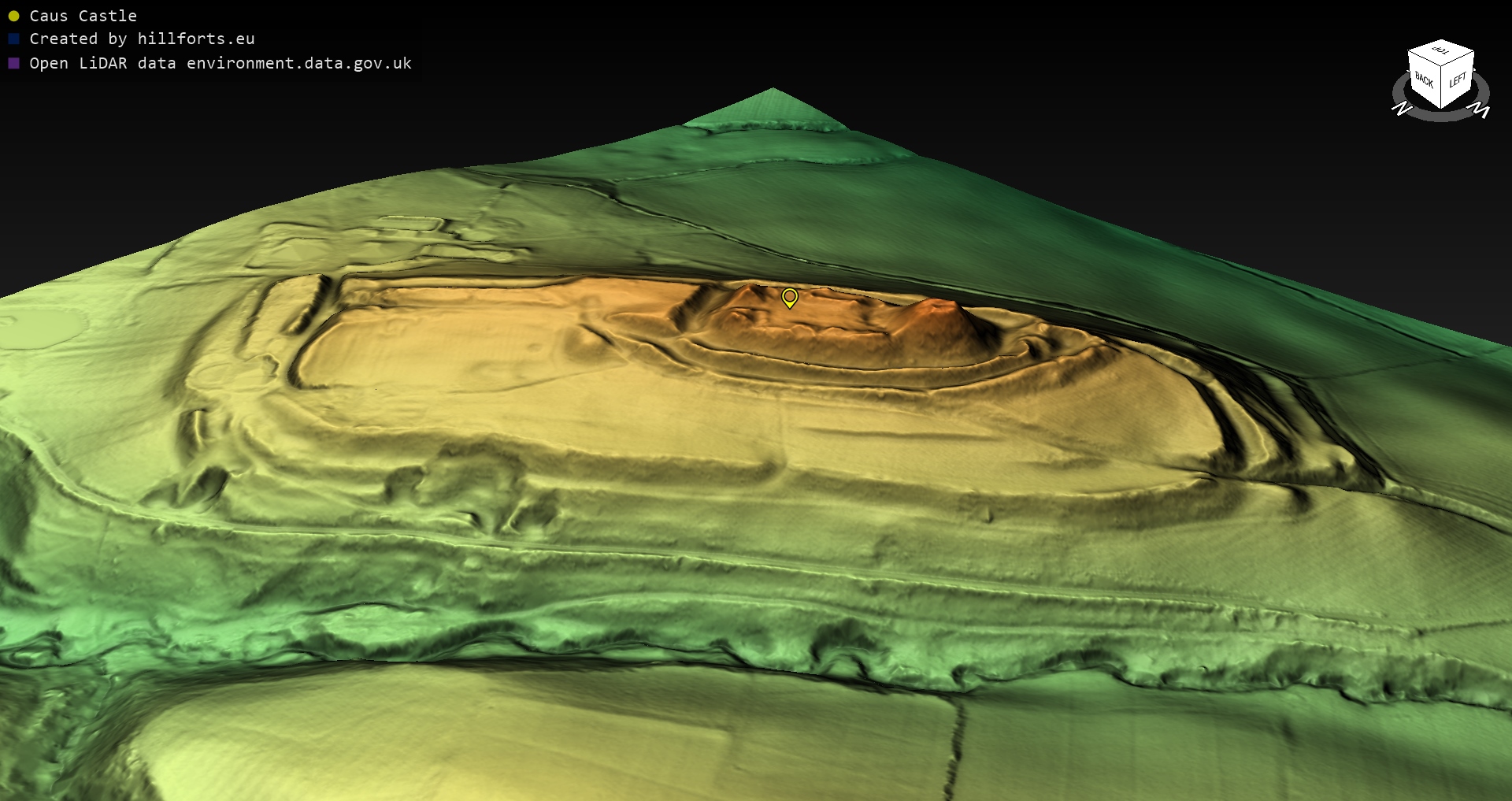
Task: Click the edge between the TOP and LEFT faces
Action: [x=1458, y=59]
